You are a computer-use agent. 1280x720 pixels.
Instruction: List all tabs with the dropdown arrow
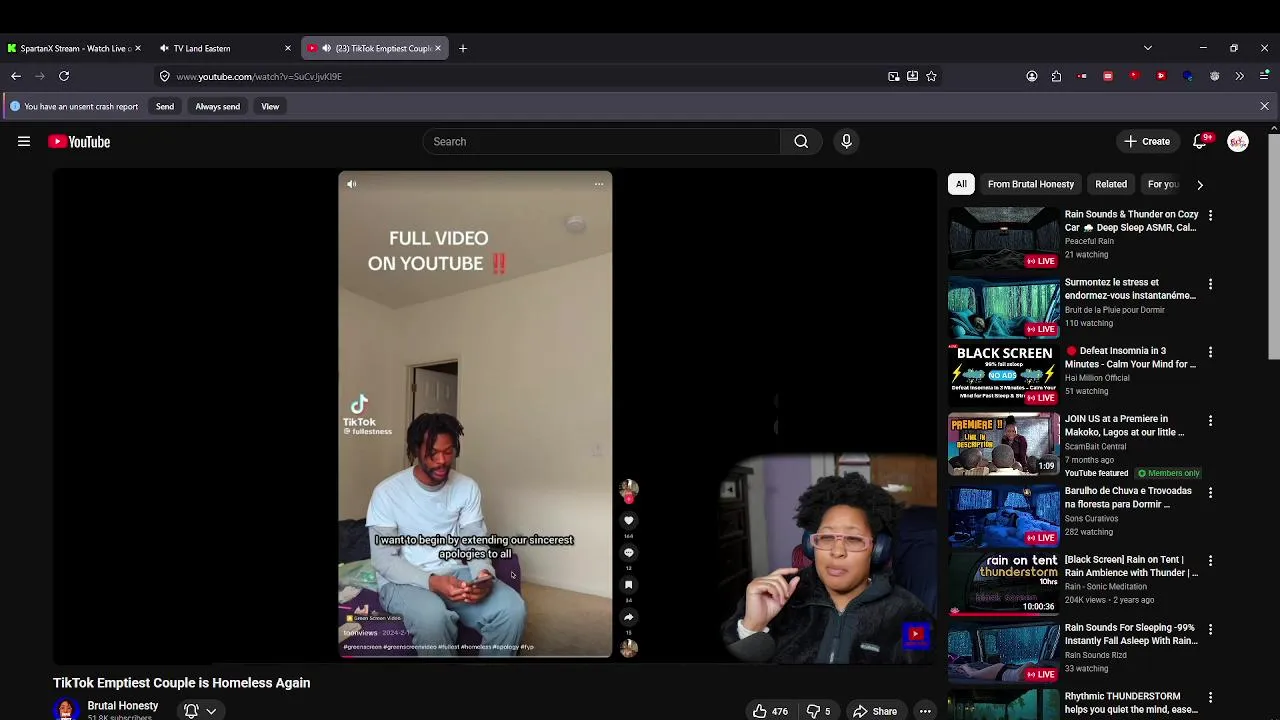coord(1147,48)
